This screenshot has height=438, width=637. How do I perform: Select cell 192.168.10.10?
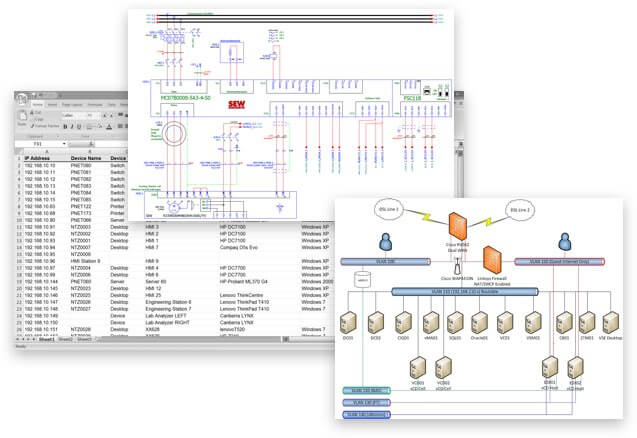40,165
